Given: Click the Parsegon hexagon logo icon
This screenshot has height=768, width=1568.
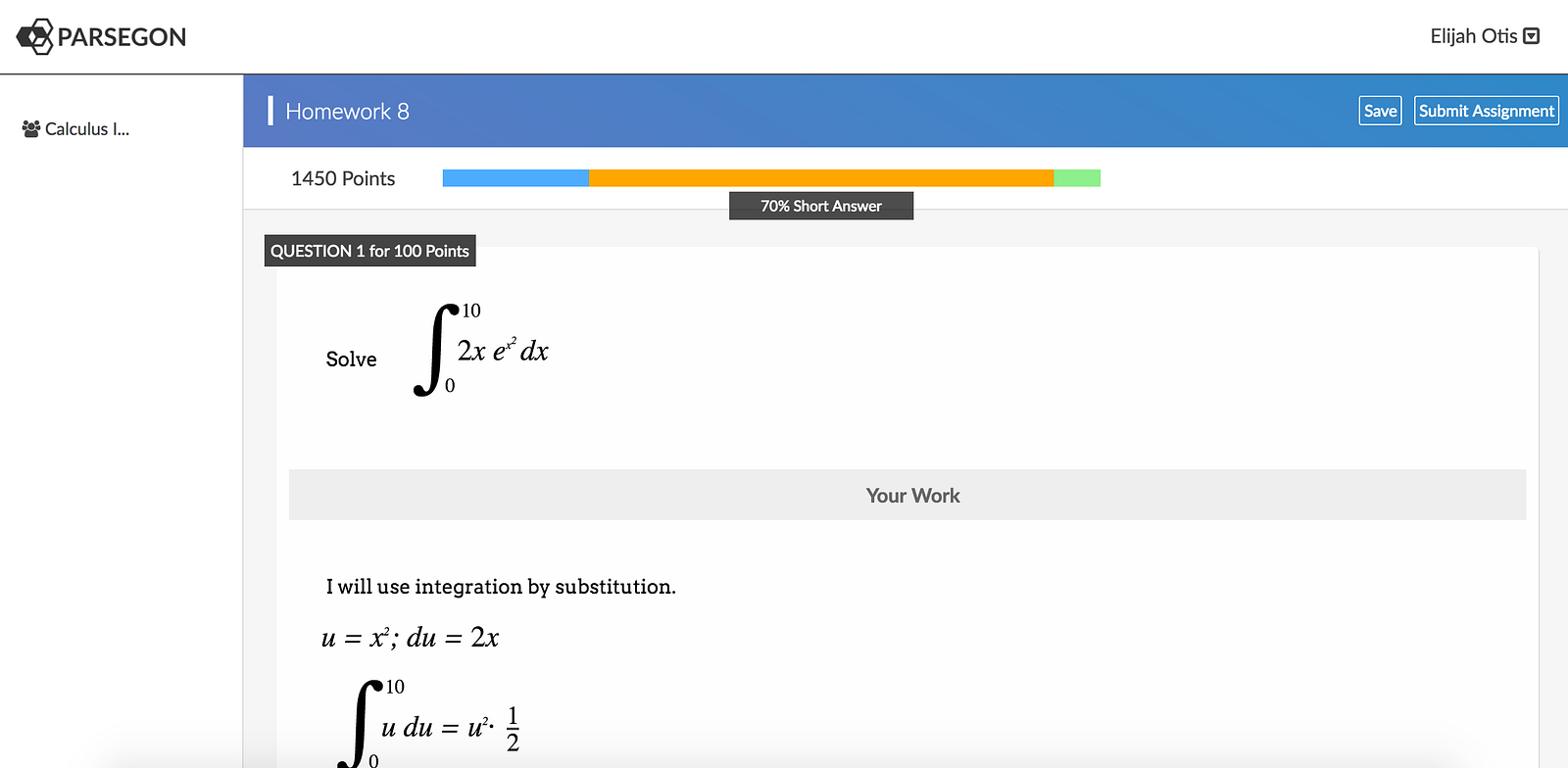Looking at the screenshot, I should pyautogui.click(x=34, y=37).
